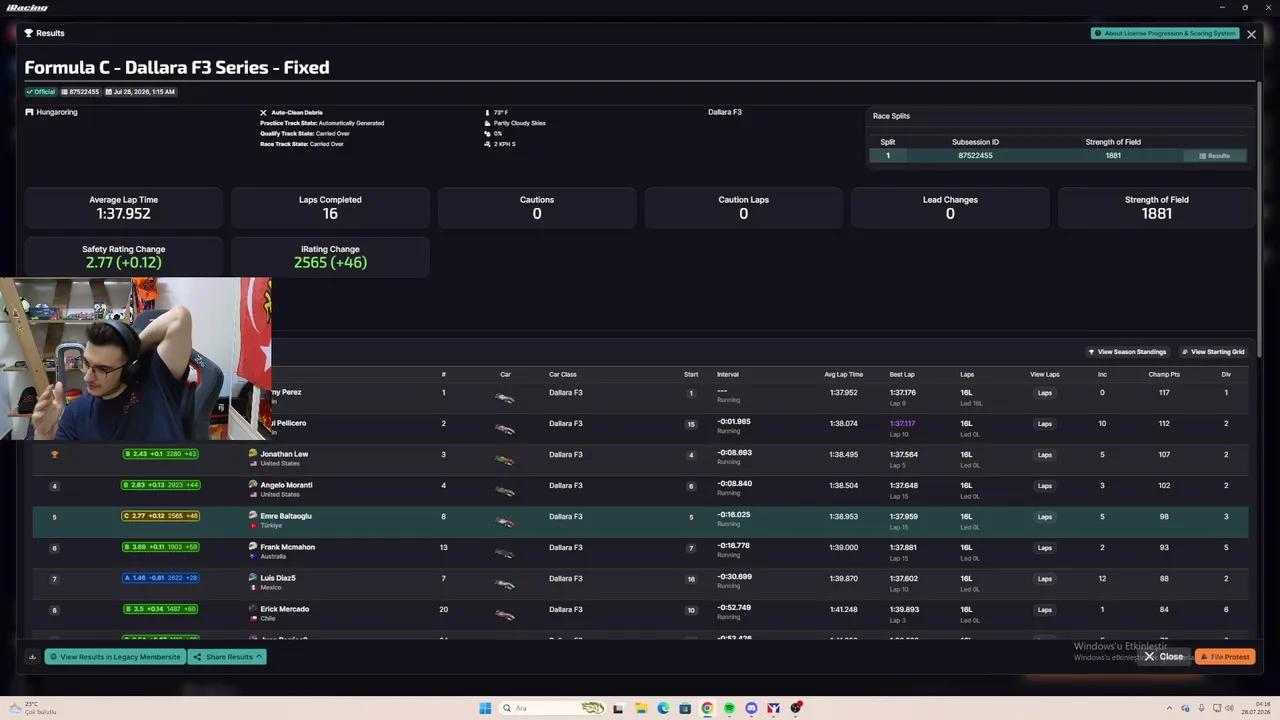This screenshot has width=1280, height=720.
Task: Click Erick Mercado's driver name
Action: click(285, 609)
